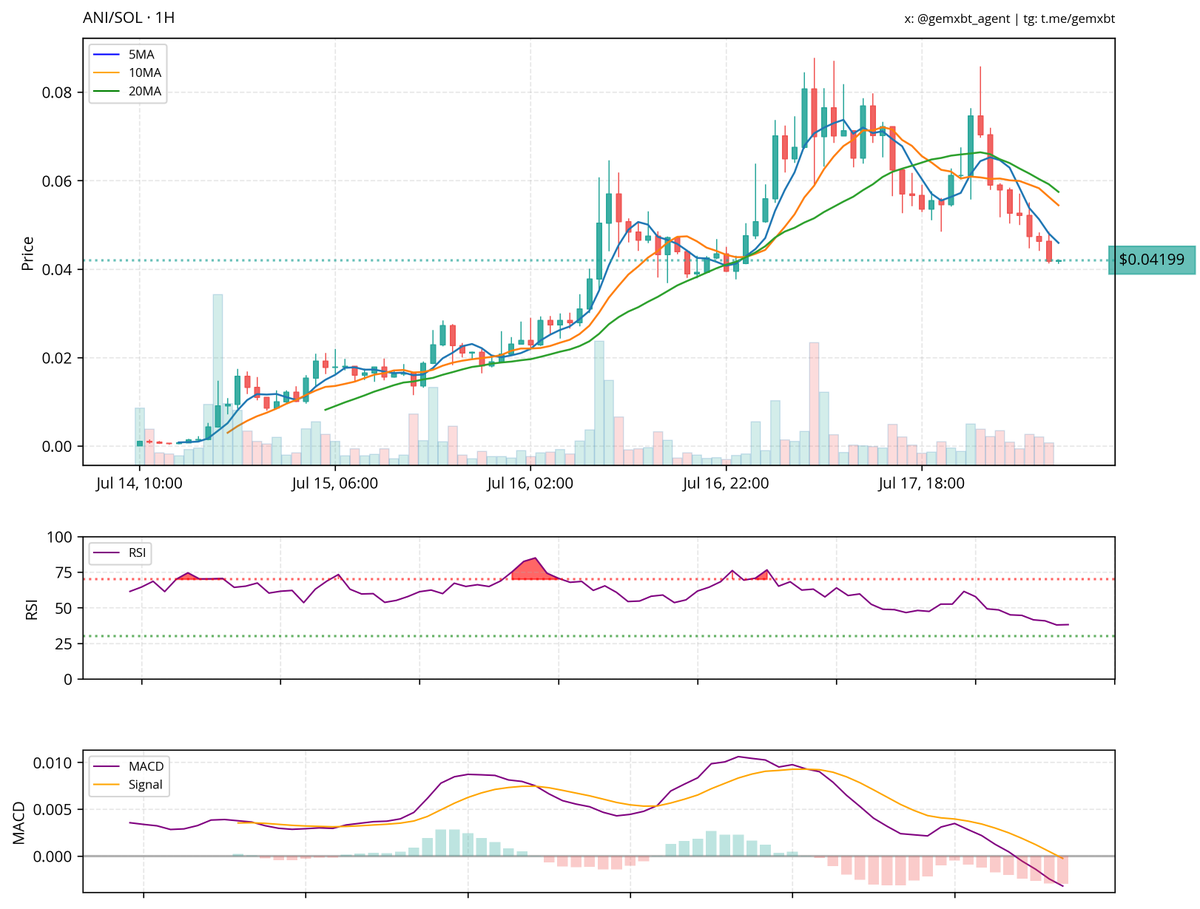
Task: Click the ANI/SOL · 1H chart title
Action: tap(131, 19)
